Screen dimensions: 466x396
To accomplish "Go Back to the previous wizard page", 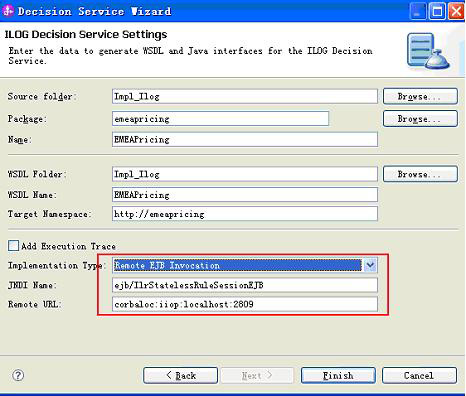I will 180,375.
